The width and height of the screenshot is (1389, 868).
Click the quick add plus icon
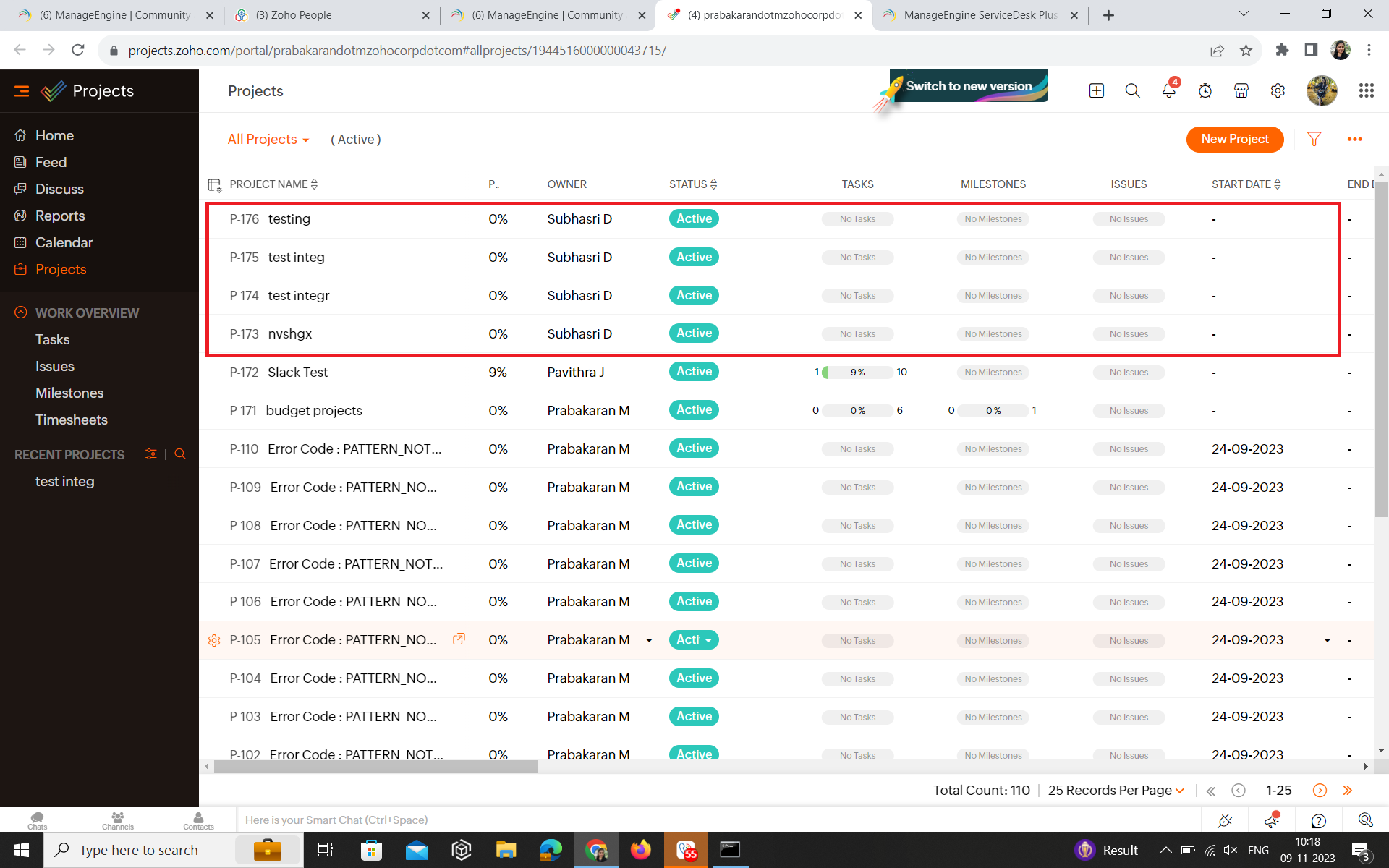coord(1097,90)
